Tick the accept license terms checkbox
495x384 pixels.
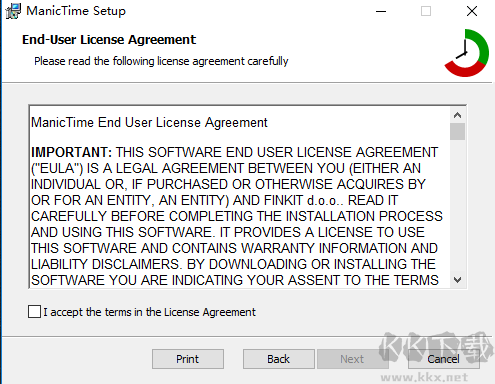coord(35,312)
